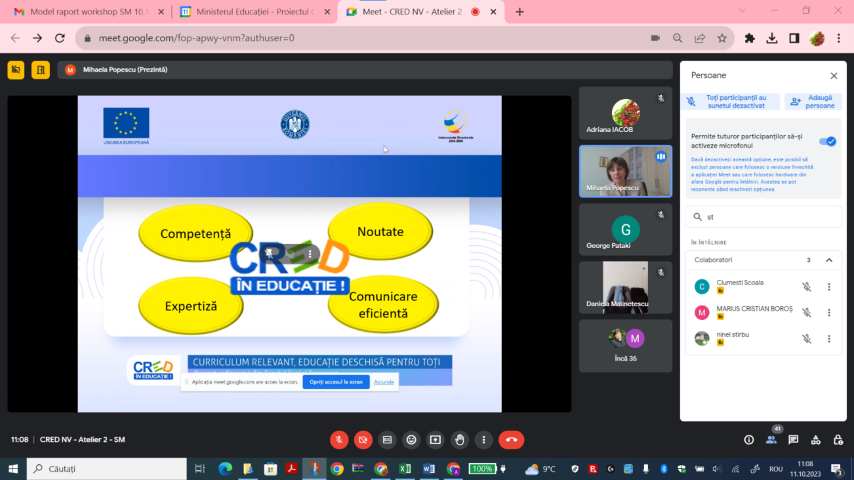
Task: Turn on captions from the bottom bar
Action: click(x=387, y=439)
